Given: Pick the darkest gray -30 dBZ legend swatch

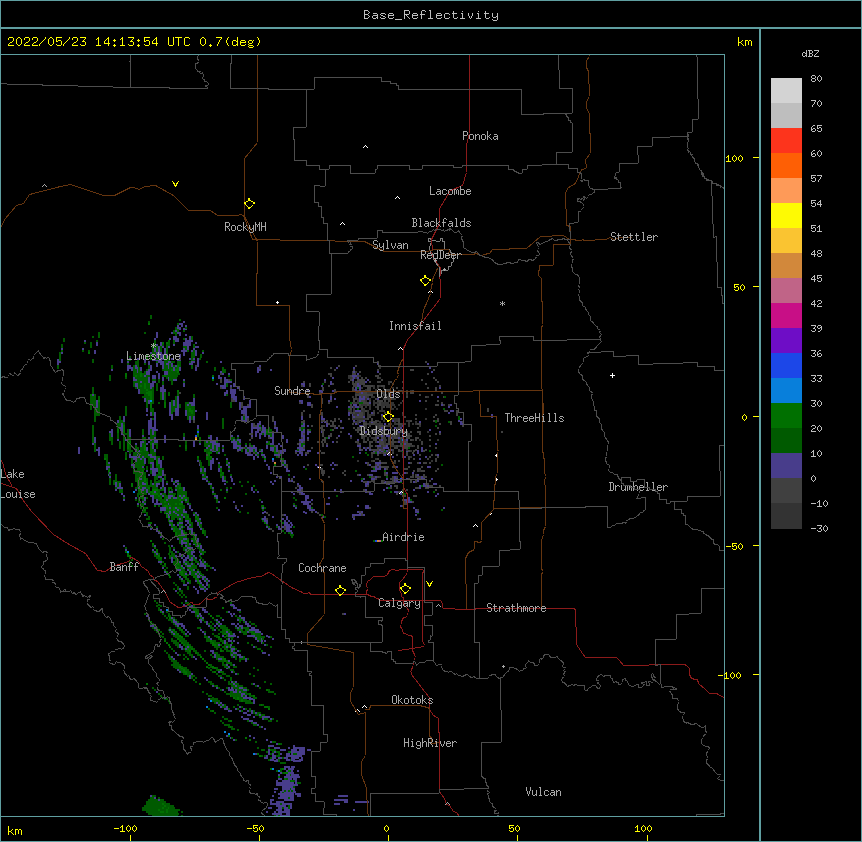Looking at the screenshot, I should click(x=786, y=516).
